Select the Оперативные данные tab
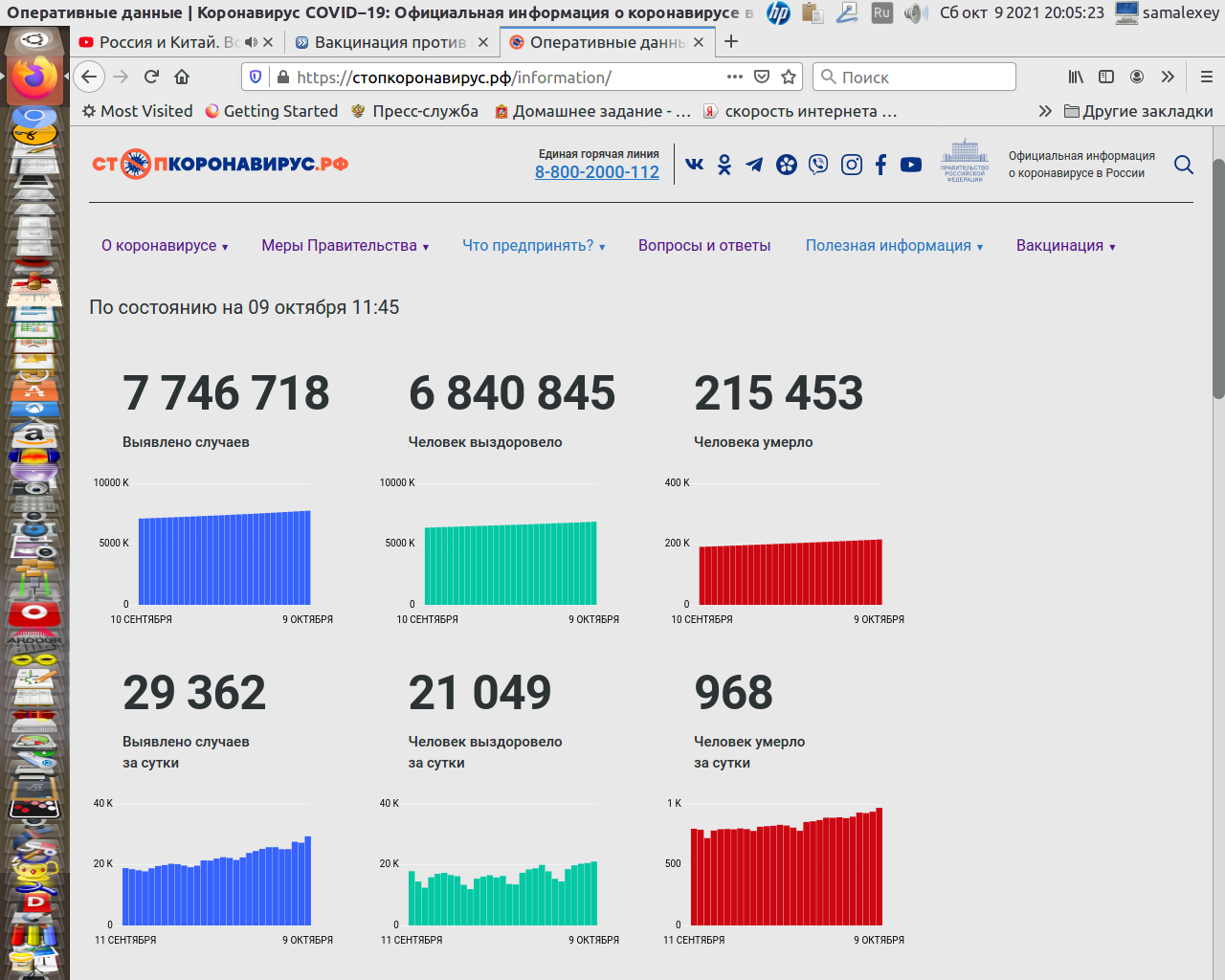 pyautogui.click(x=608, y=42)
